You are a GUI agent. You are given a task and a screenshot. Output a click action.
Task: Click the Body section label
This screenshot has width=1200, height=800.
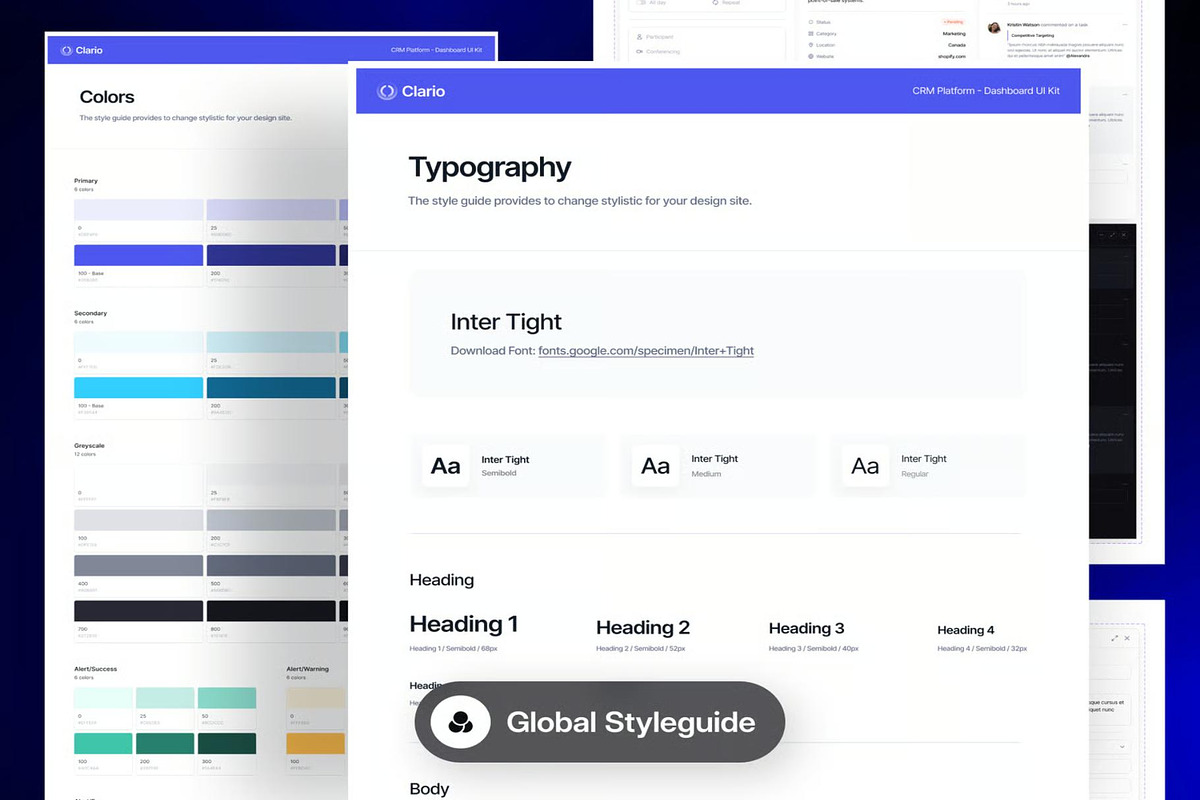[x=429, y=789]
